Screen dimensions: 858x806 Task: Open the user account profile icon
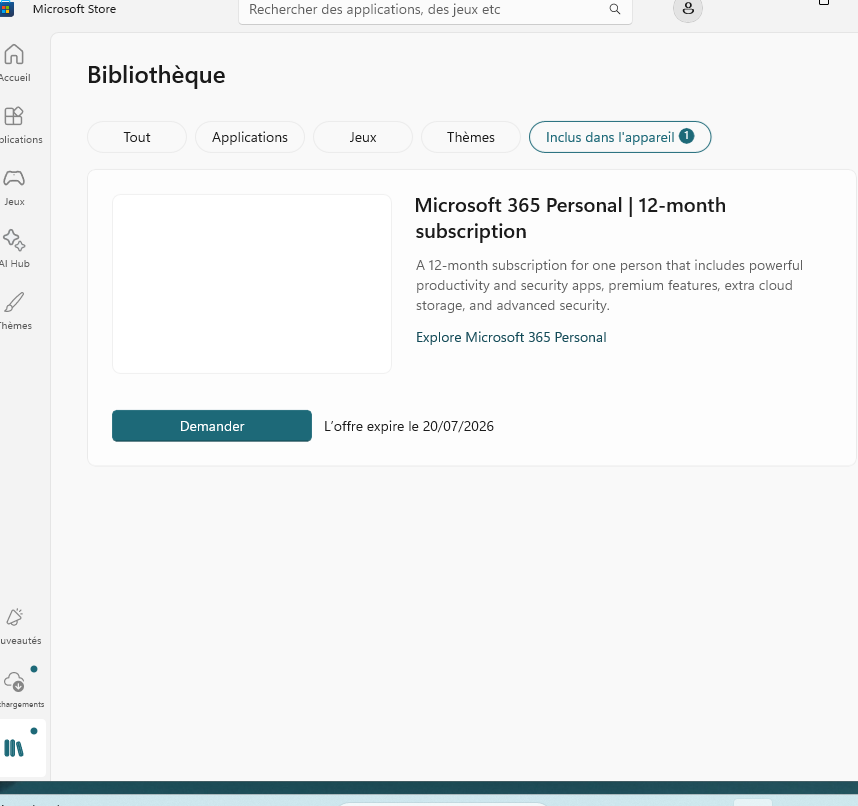pos(688,9)
